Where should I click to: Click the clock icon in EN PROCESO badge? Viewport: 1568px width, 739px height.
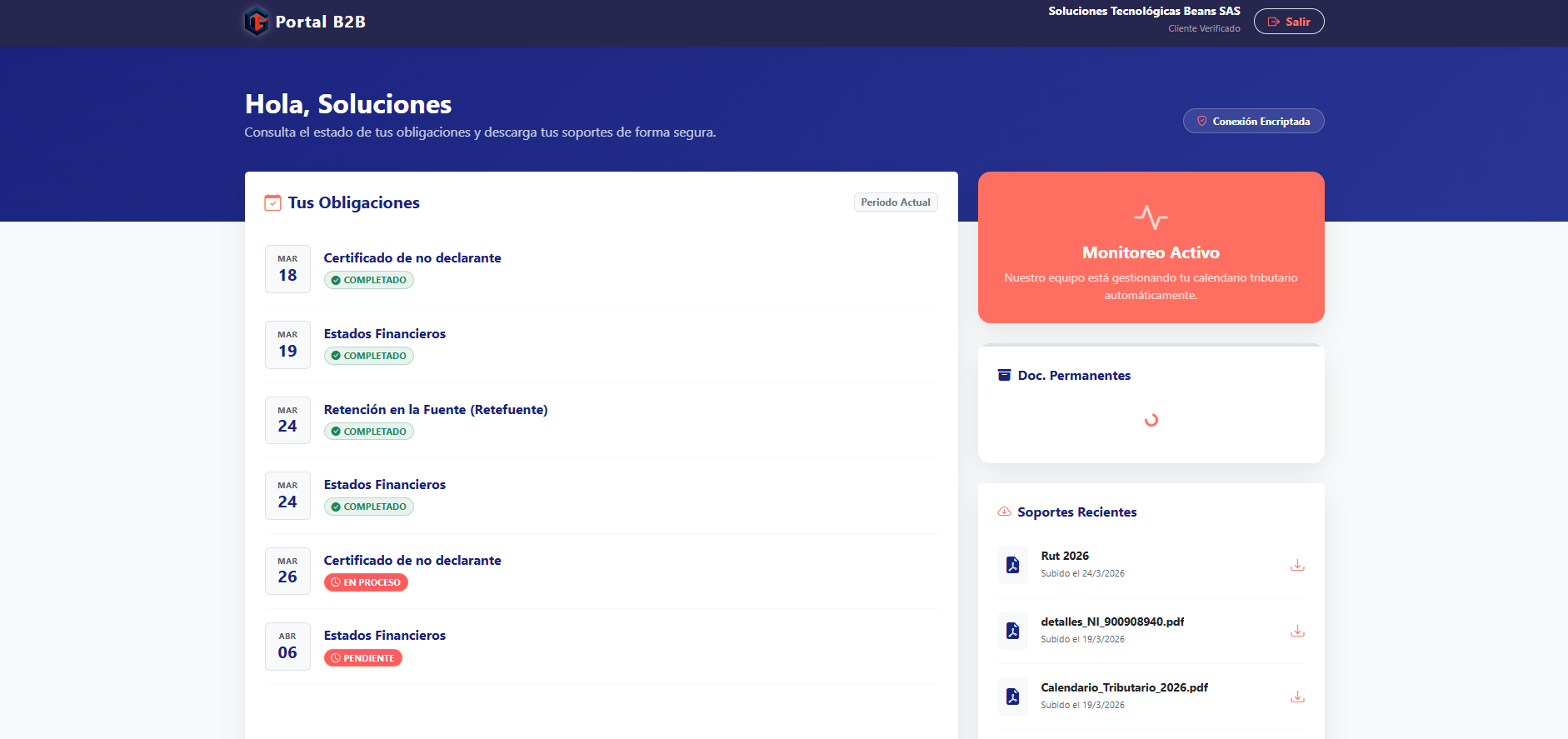(336, 582)
